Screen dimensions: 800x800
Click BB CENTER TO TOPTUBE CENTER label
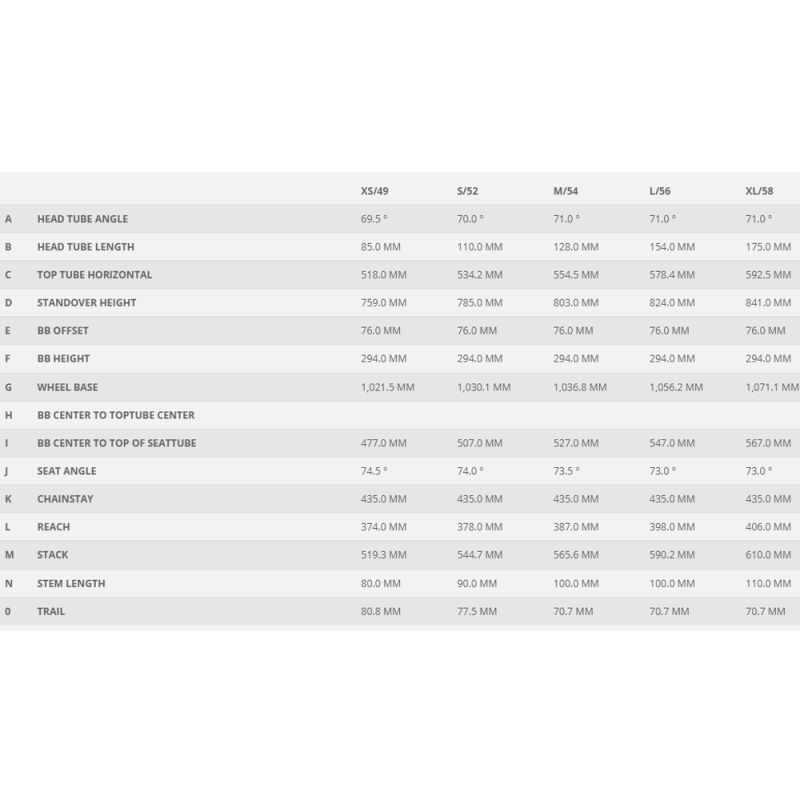click(116, 415)
